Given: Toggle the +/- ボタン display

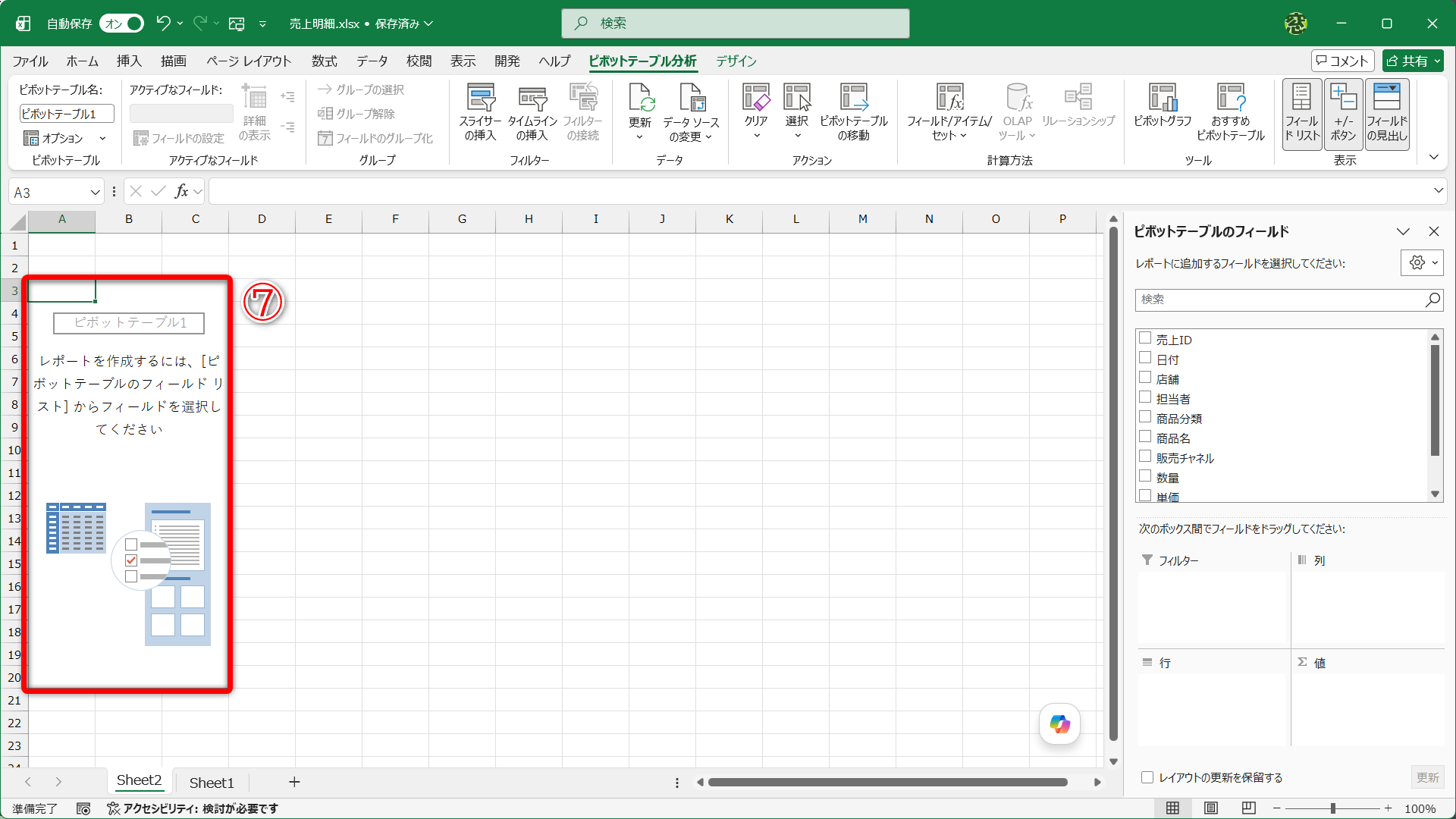Looking at the screenshot, I should pos(1343,114).
